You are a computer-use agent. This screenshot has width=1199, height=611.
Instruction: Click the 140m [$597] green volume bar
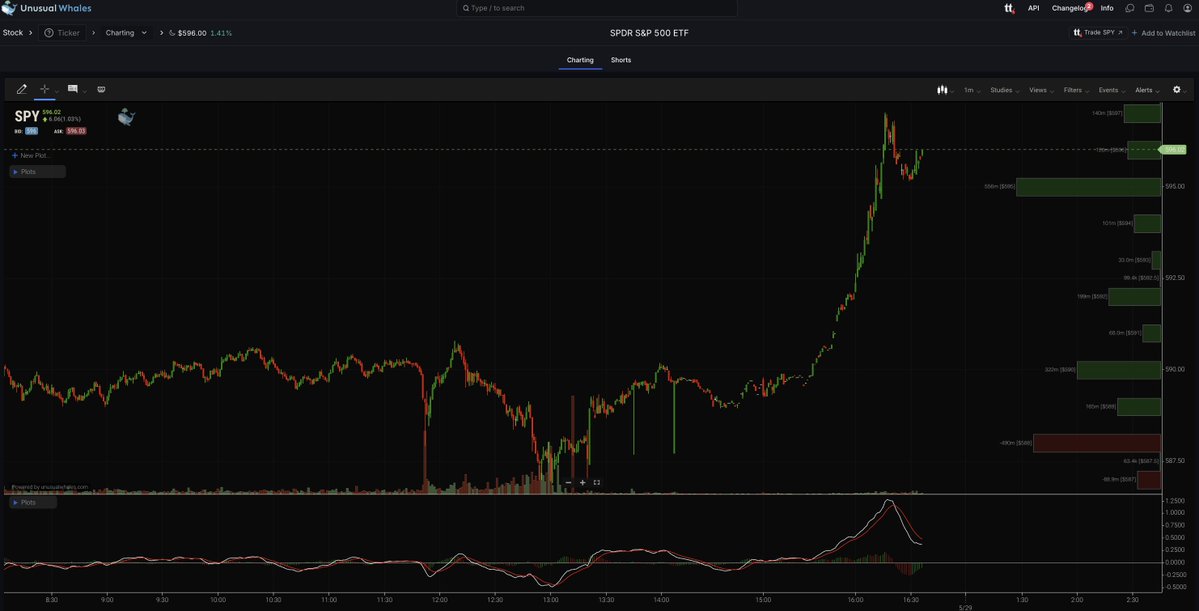(1142, 113)
